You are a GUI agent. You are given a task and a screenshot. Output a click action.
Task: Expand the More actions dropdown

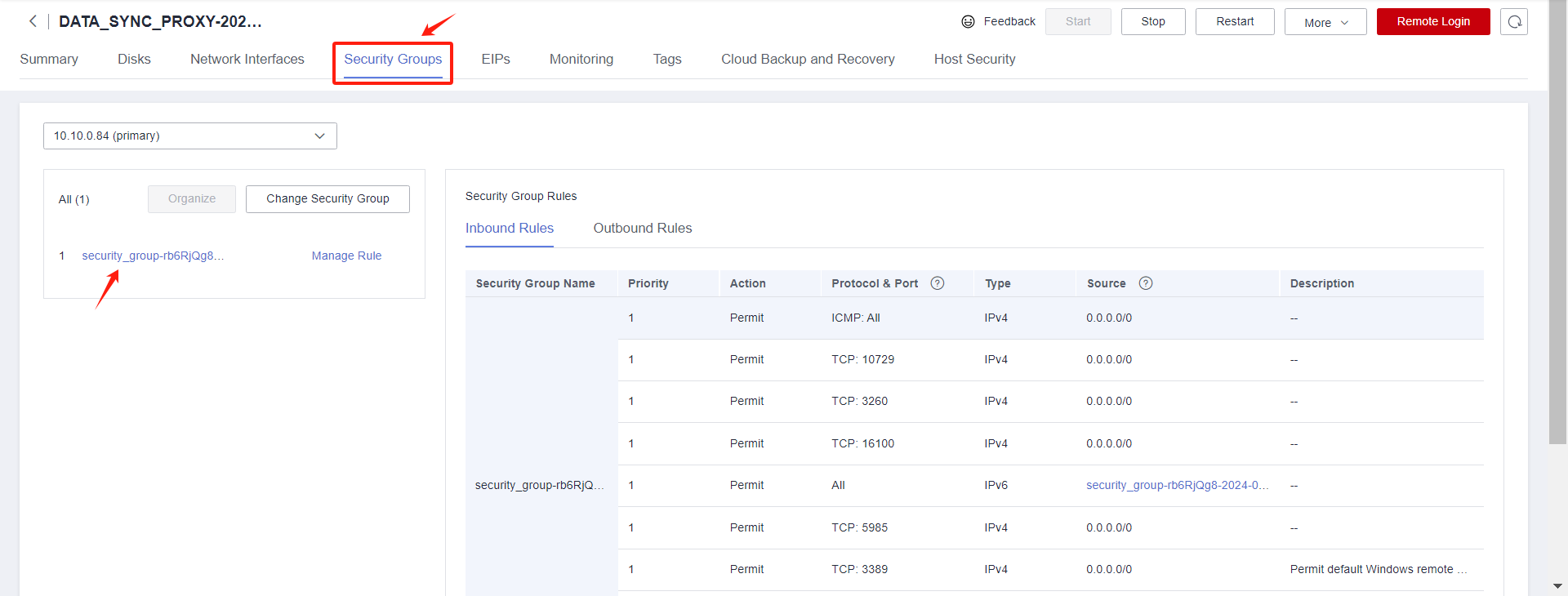(1325, 22)
